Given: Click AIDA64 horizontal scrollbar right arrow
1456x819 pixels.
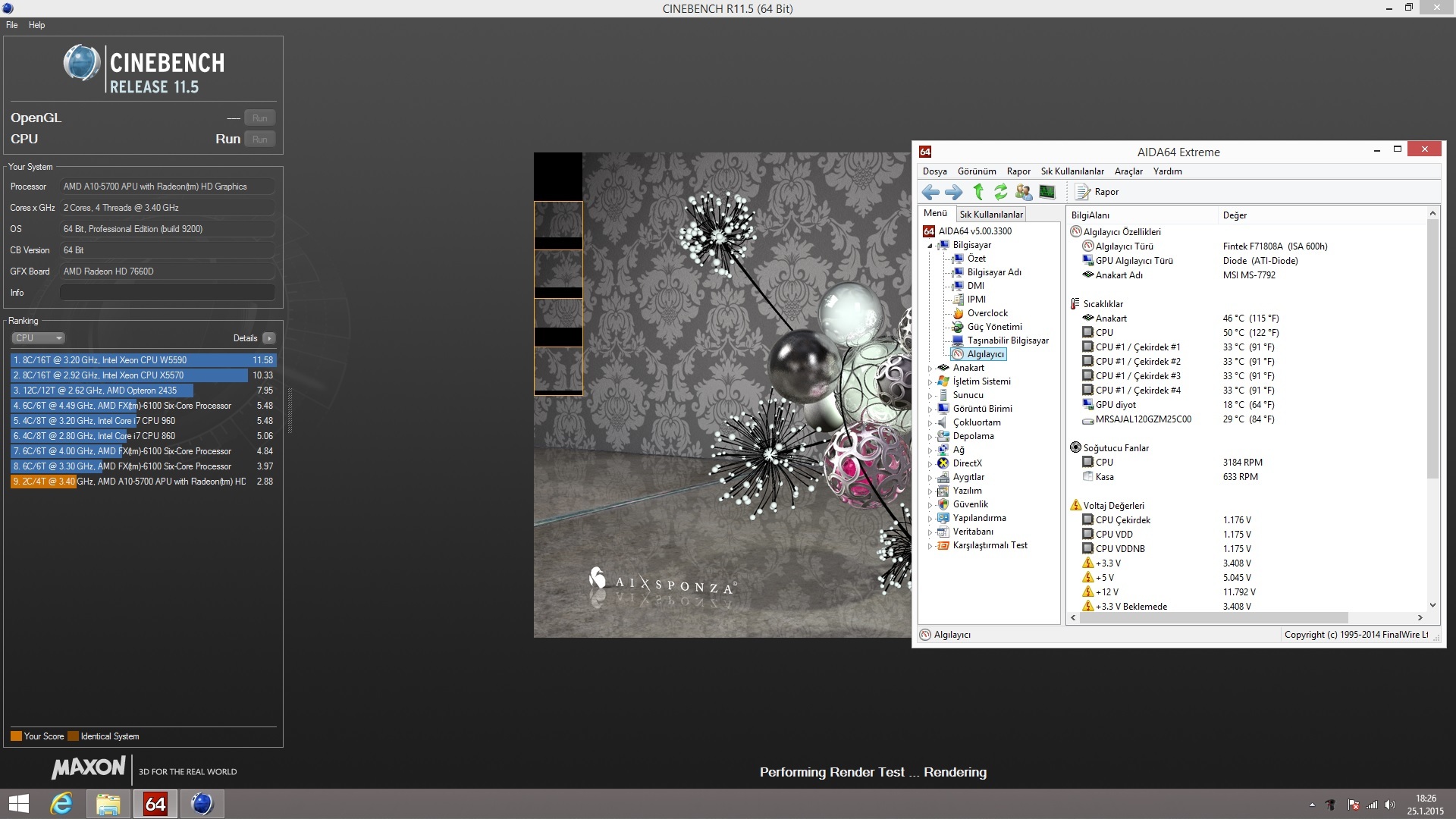Looking at the screenshot, I should pyautogui.click(x=1420, y=618).
